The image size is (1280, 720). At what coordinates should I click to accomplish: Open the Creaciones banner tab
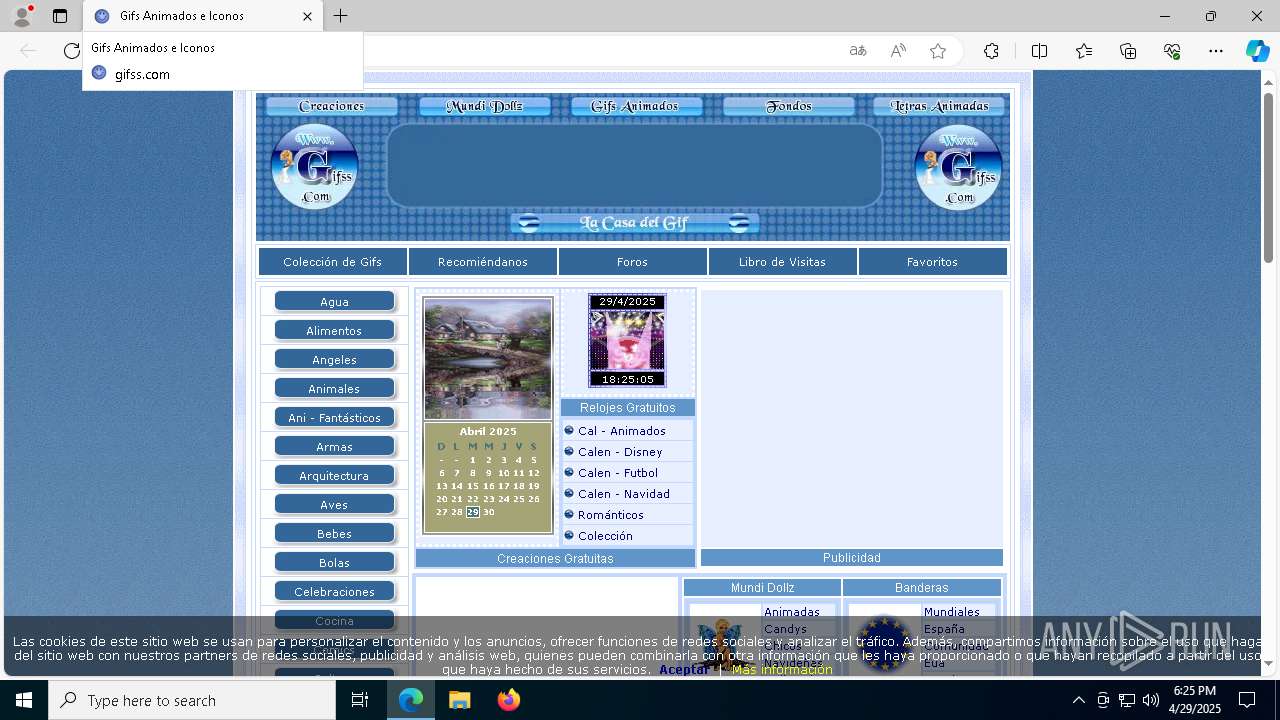point(332,106)
